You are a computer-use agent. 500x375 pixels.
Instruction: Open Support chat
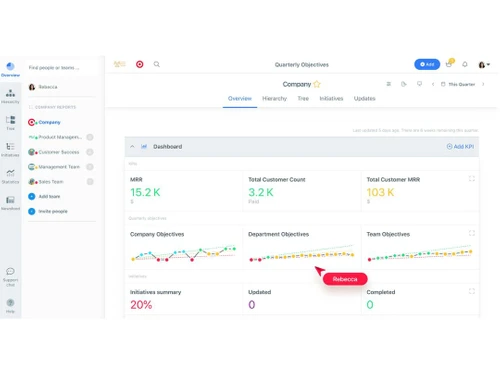[x=10, y=277]
